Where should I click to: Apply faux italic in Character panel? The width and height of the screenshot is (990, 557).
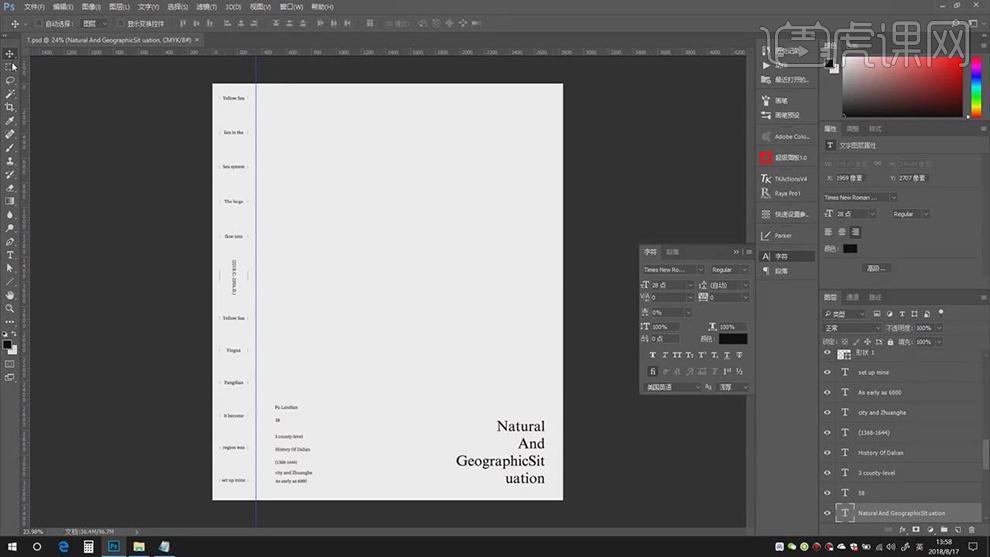point(665,355)
